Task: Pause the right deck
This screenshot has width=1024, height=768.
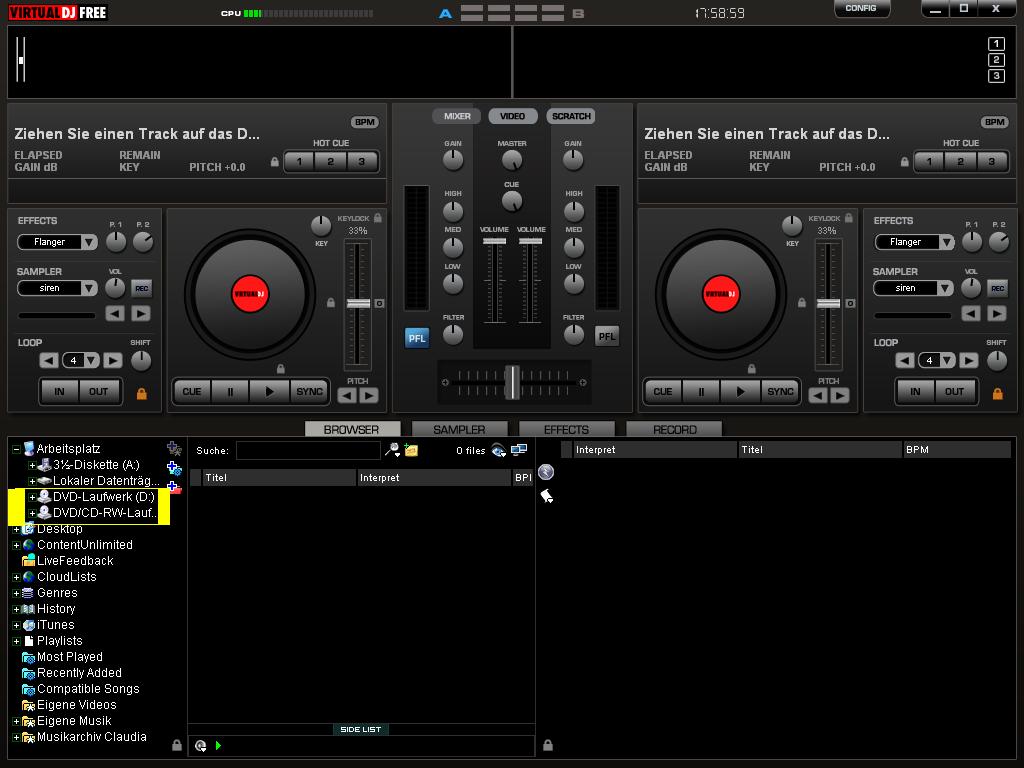Action: pyautogui.click(x=701, y=392)
